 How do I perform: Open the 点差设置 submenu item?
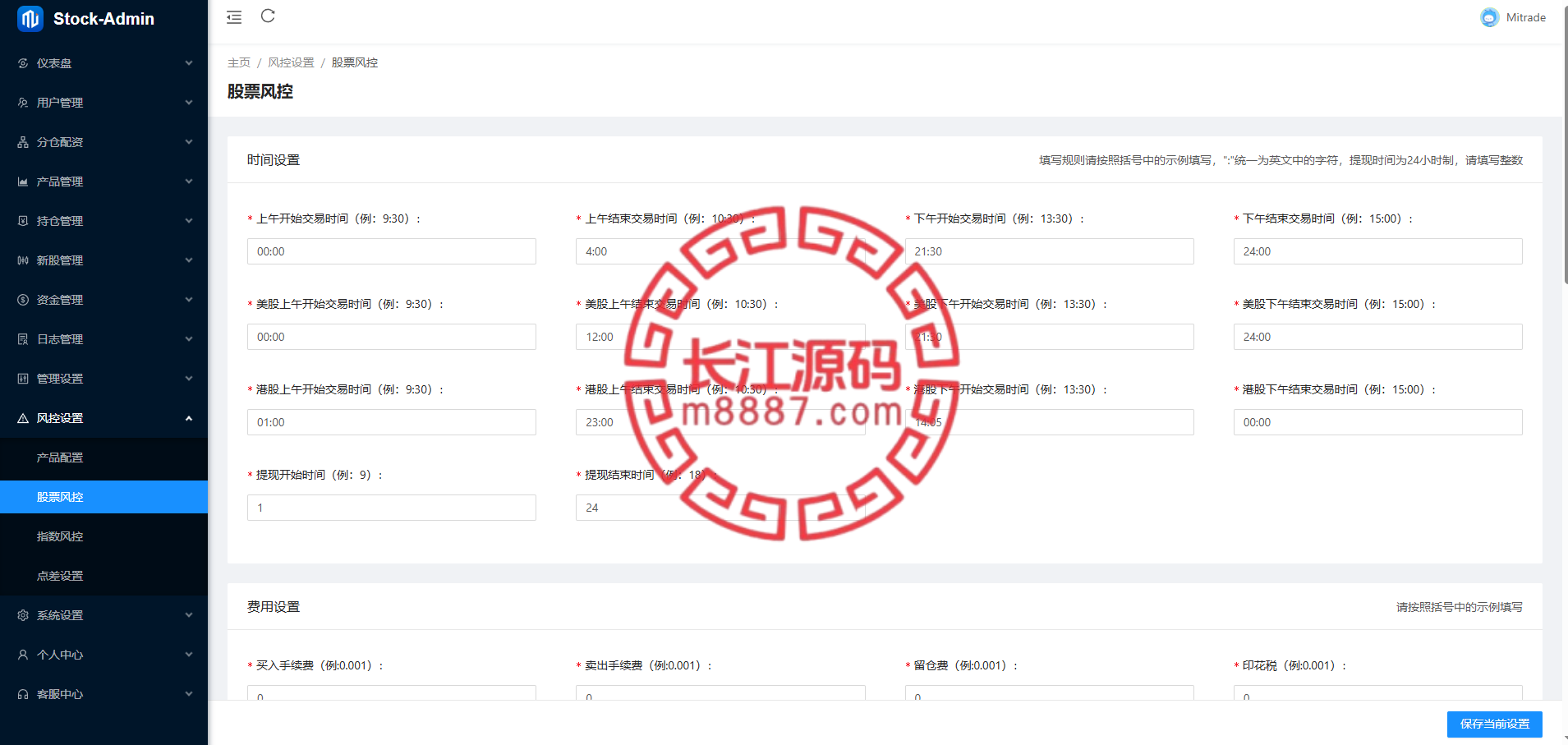pyautogui.click(x=103, y=576)
